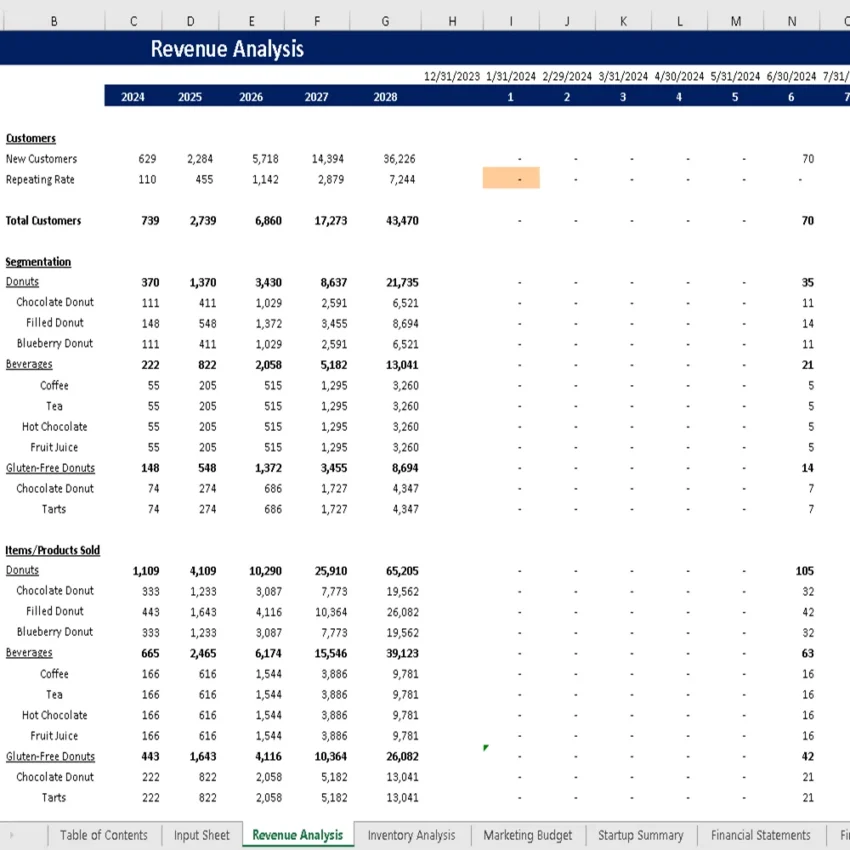Click the sheet navigation arrow at bottom left
The height and width of the screenshot is (850, 850).
(x=11, y=835)
